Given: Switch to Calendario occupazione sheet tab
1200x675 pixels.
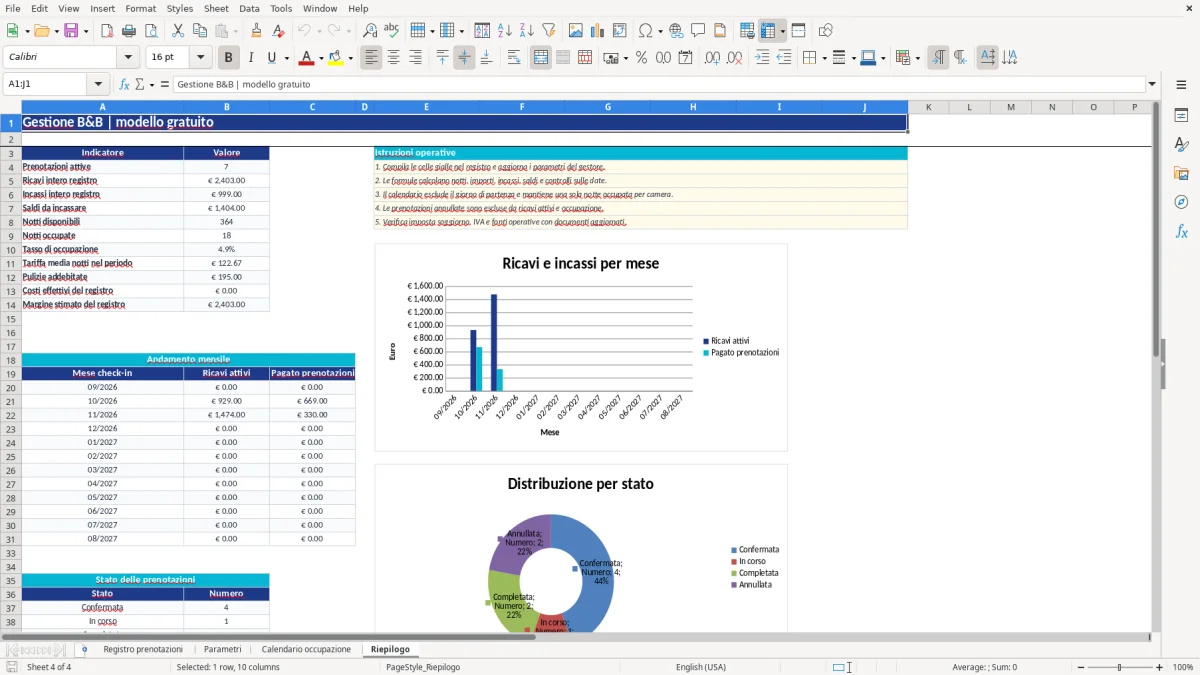Looking at the screenshot, I should point(306,649).
